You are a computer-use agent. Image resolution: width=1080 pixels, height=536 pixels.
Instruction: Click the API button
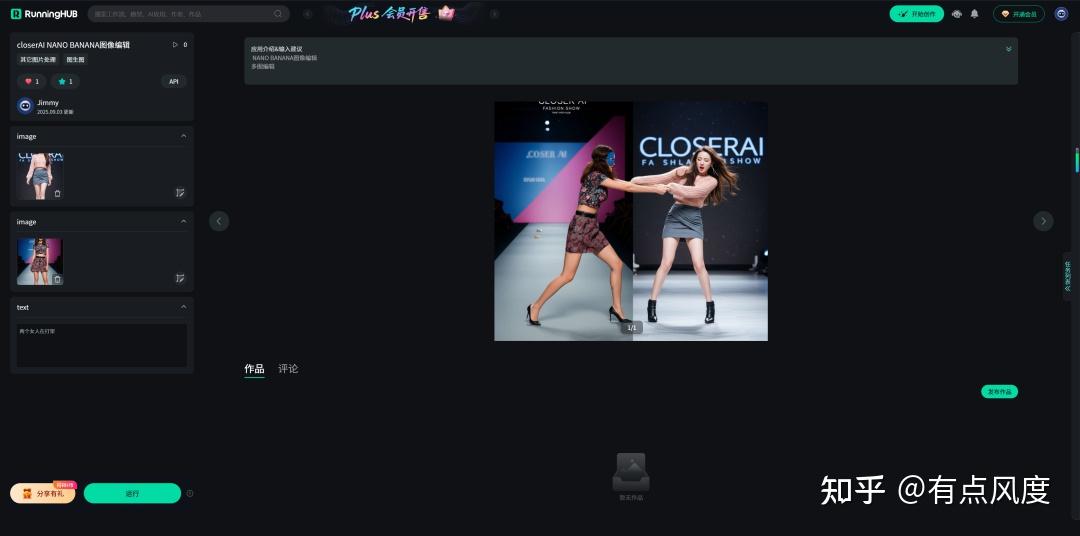pyautogui.click(x=174, y=81)
